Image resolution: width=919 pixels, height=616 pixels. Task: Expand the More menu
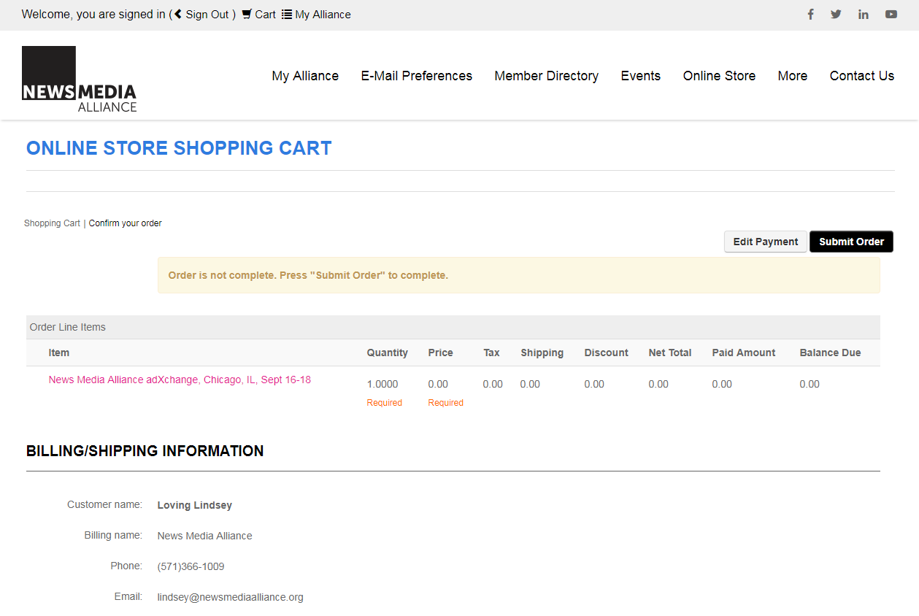click(792, 76)
